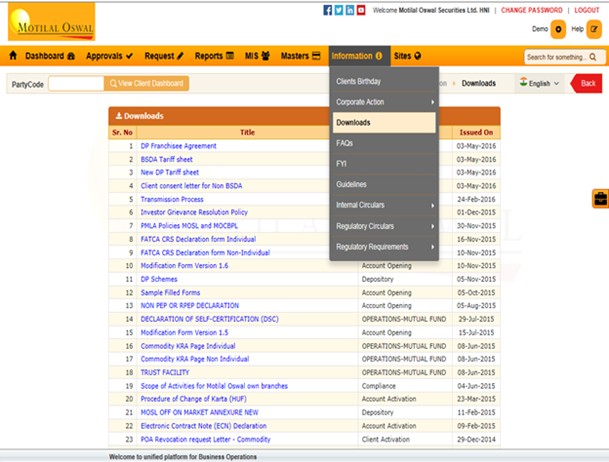
Task: Open the Sites menu
Action: pos(407,56)
